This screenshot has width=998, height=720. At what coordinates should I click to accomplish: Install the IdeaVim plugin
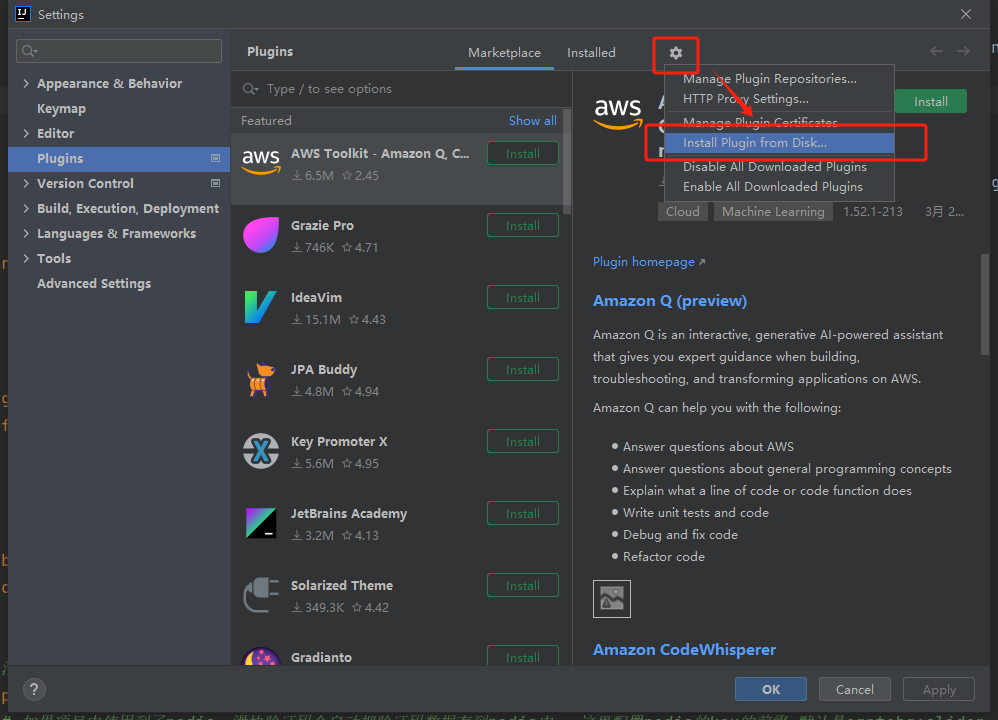523,297
